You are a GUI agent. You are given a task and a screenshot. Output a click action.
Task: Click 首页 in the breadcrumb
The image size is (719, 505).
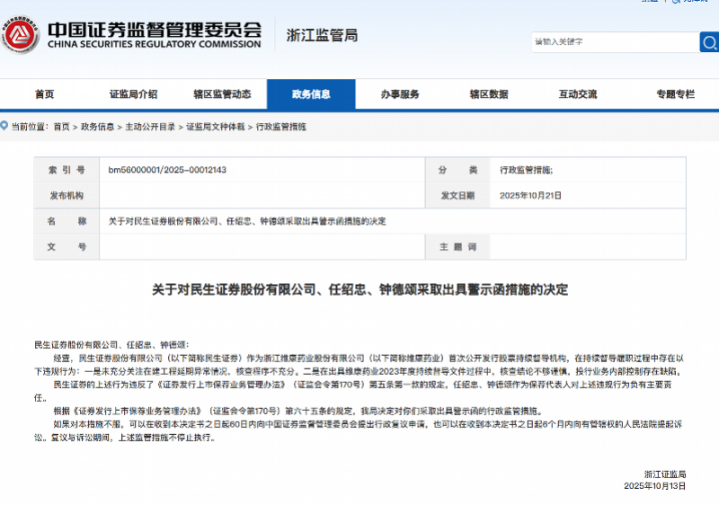(62, 127)
